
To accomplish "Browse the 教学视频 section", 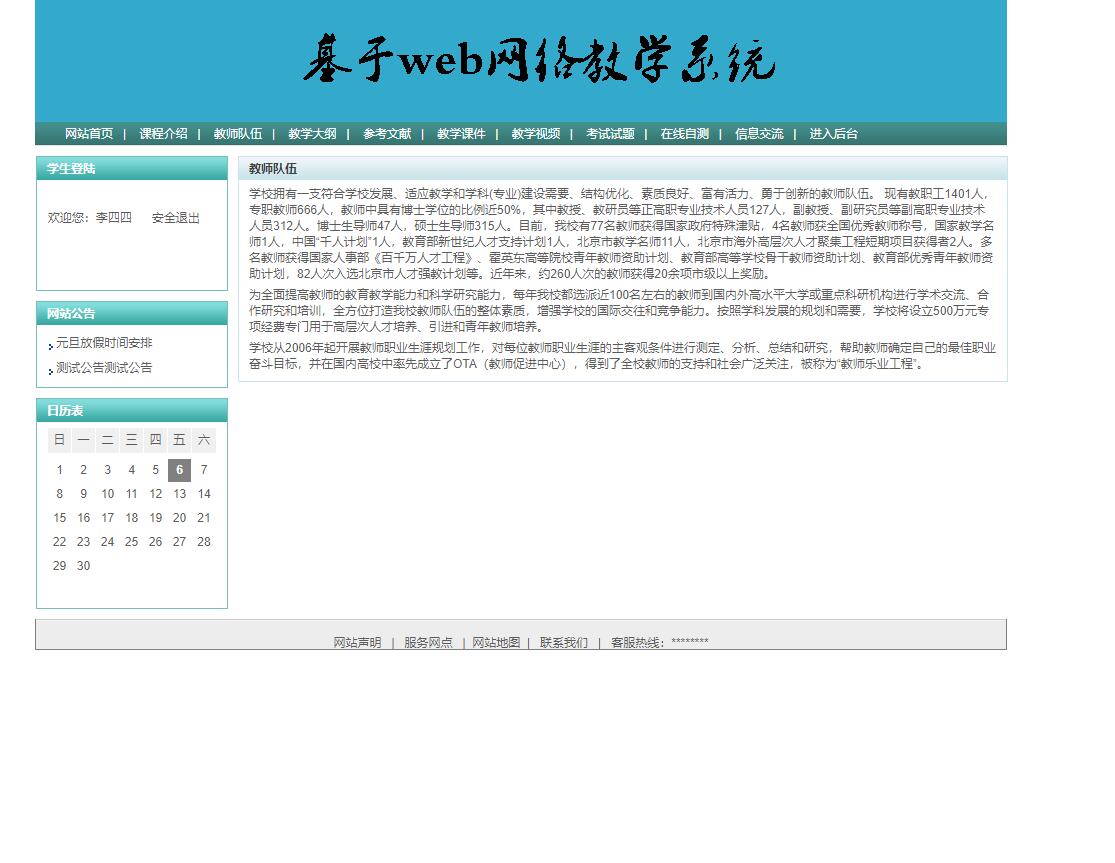I will 535,132.
